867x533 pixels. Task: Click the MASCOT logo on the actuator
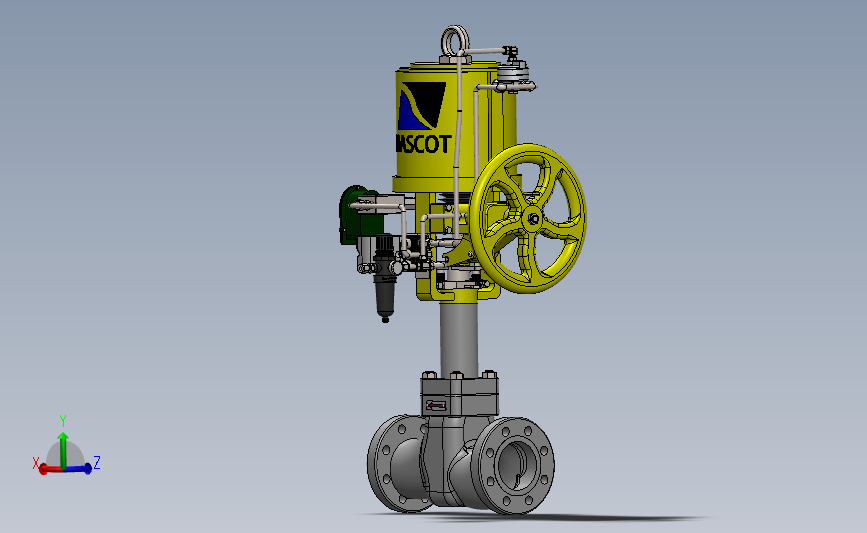point(423,118)
